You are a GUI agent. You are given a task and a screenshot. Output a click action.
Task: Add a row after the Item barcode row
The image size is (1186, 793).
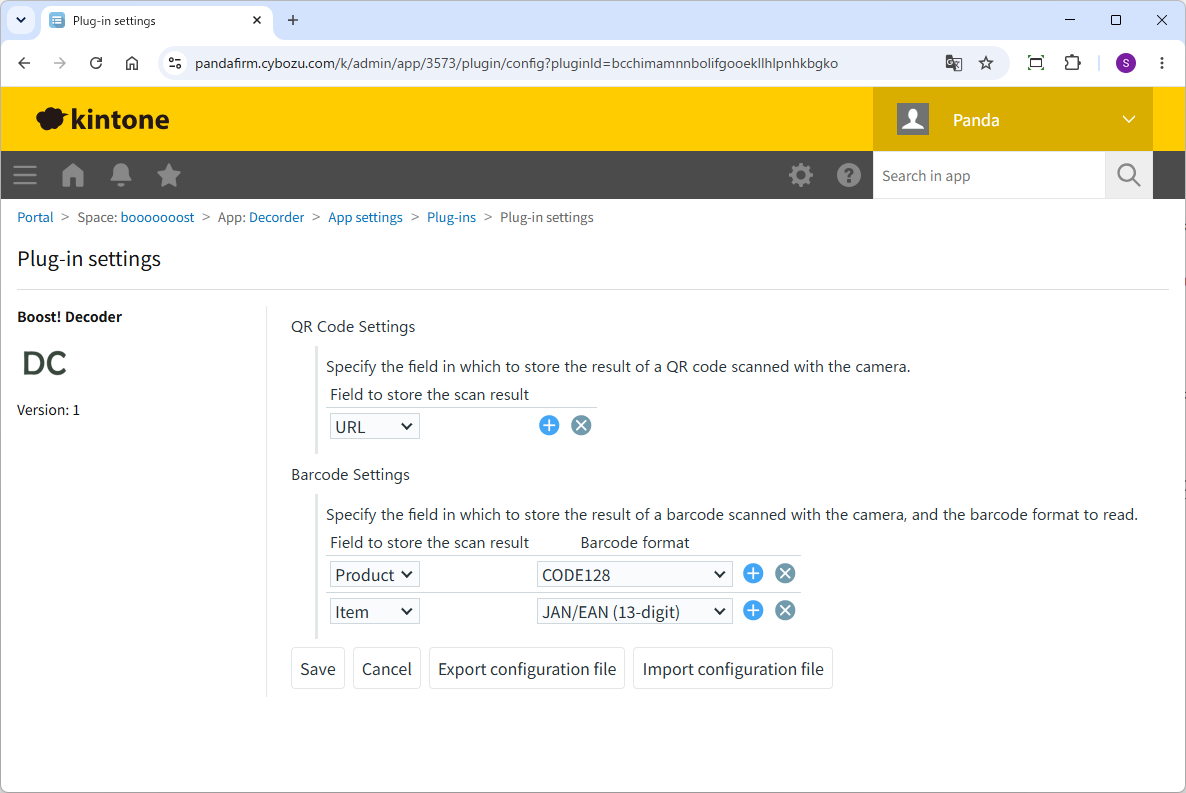[753, 611]
